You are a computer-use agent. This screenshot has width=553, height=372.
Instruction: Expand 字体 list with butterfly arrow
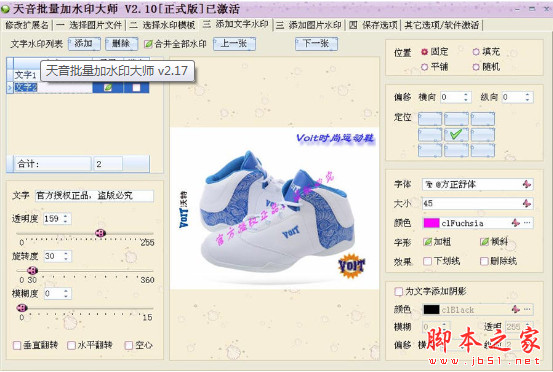pos(527,184)
